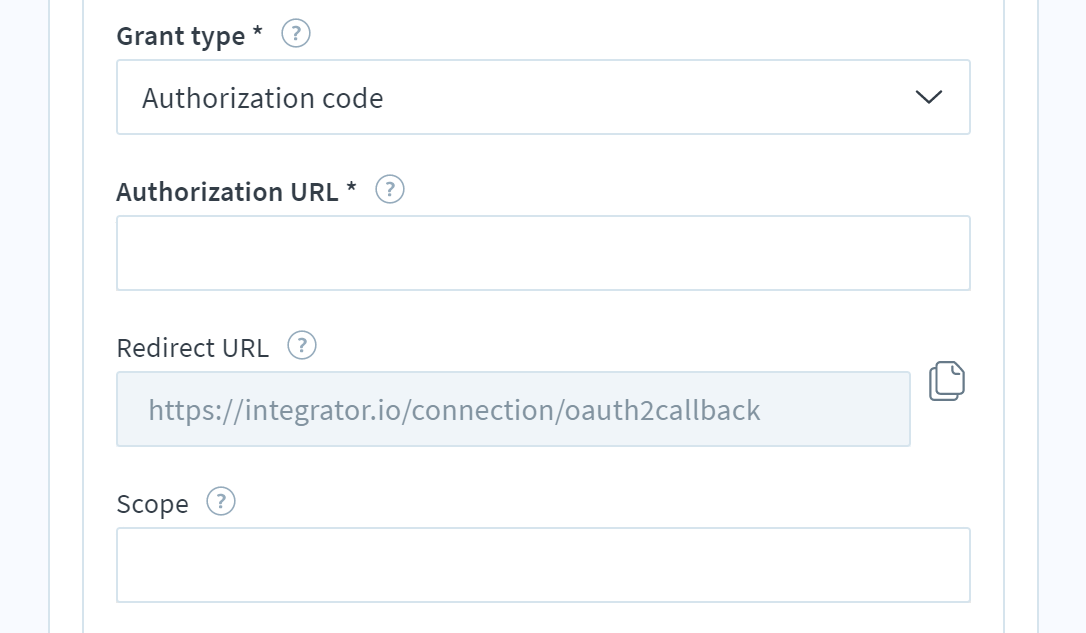View help info next to Scope
1086x633 pixels.
coord(221,501)
